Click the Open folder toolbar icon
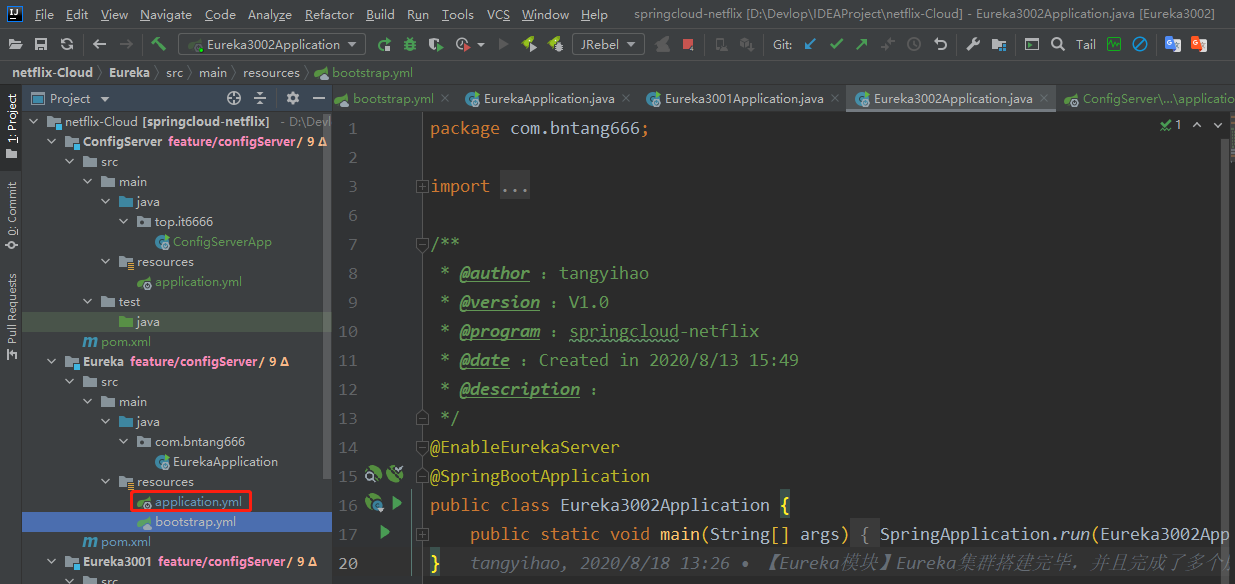Image resolution: width=1235 pixels, height=584 pixels. (x=16, y=44)
